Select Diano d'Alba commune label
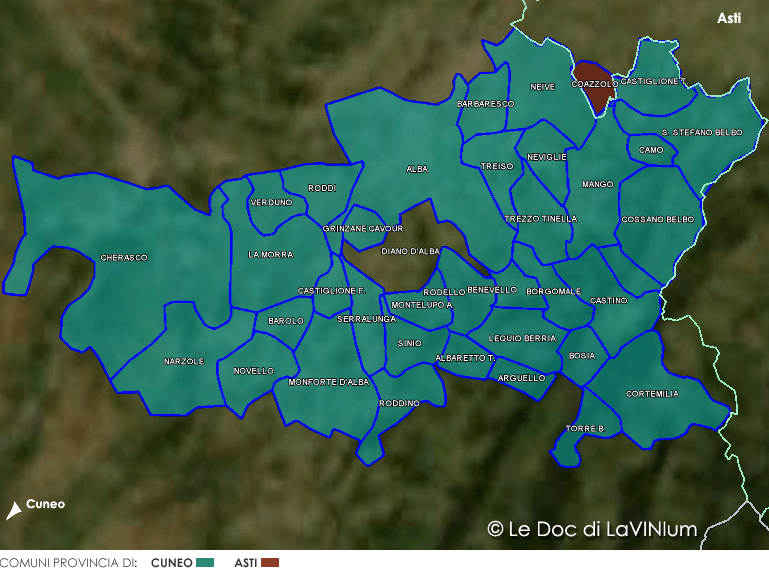The width and height of the screenshot is (769, 575). click(410, 251)
